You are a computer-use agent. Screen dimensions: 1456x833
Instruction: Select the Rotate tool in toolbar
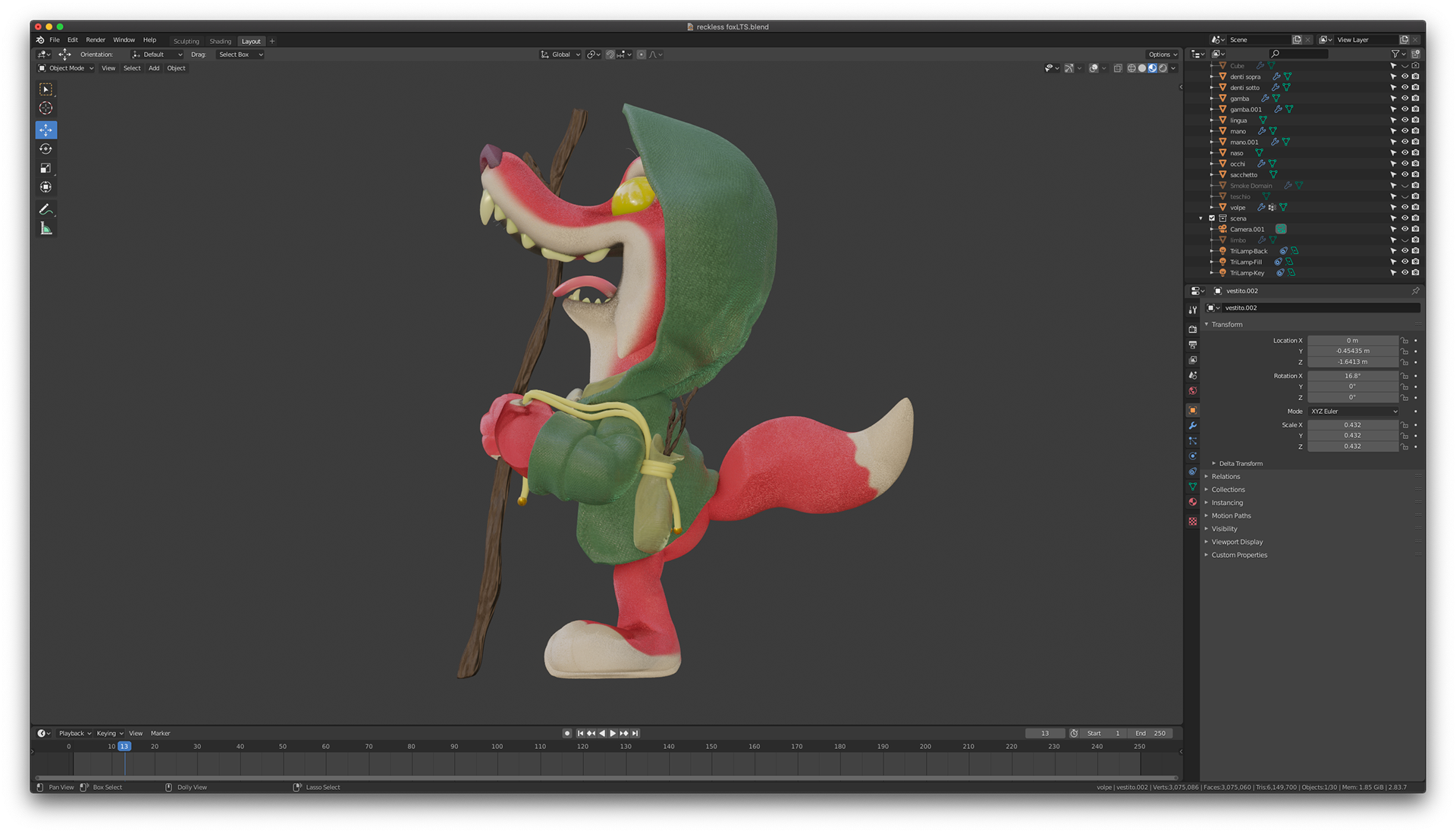click(45, 149)
